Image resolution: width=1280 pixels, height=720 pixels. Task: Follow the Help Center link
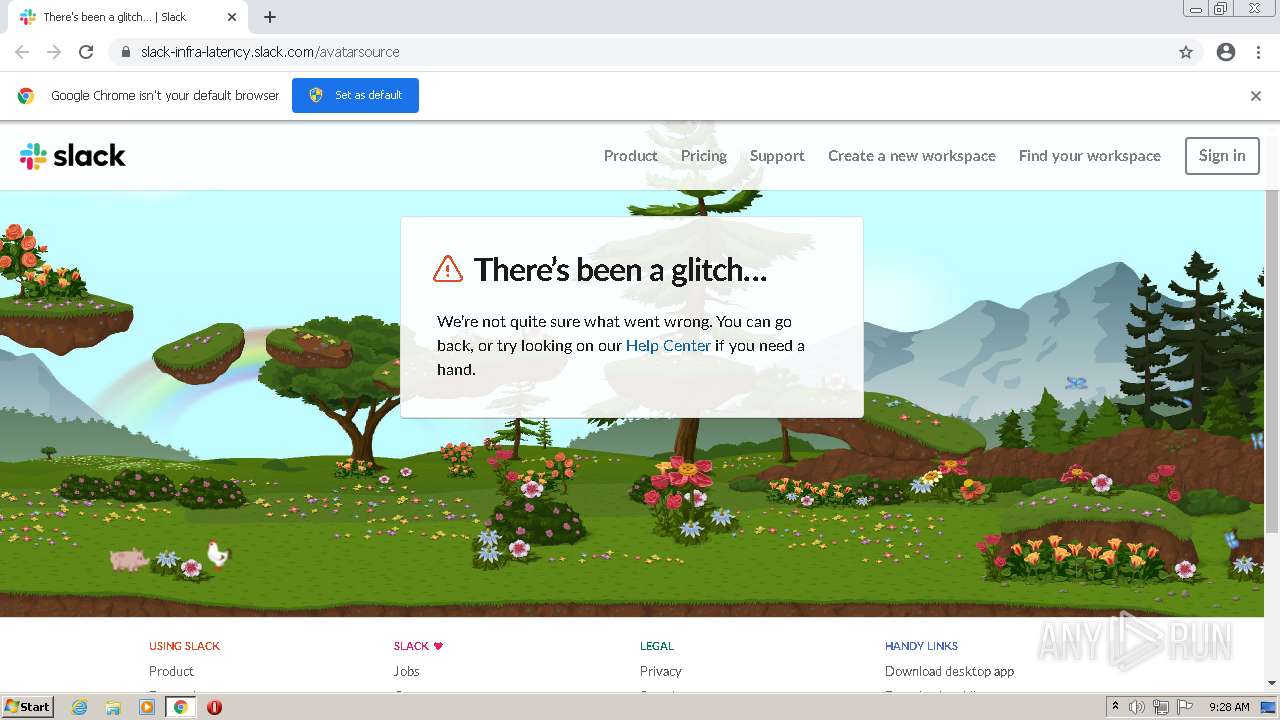(x=668, y=346)
